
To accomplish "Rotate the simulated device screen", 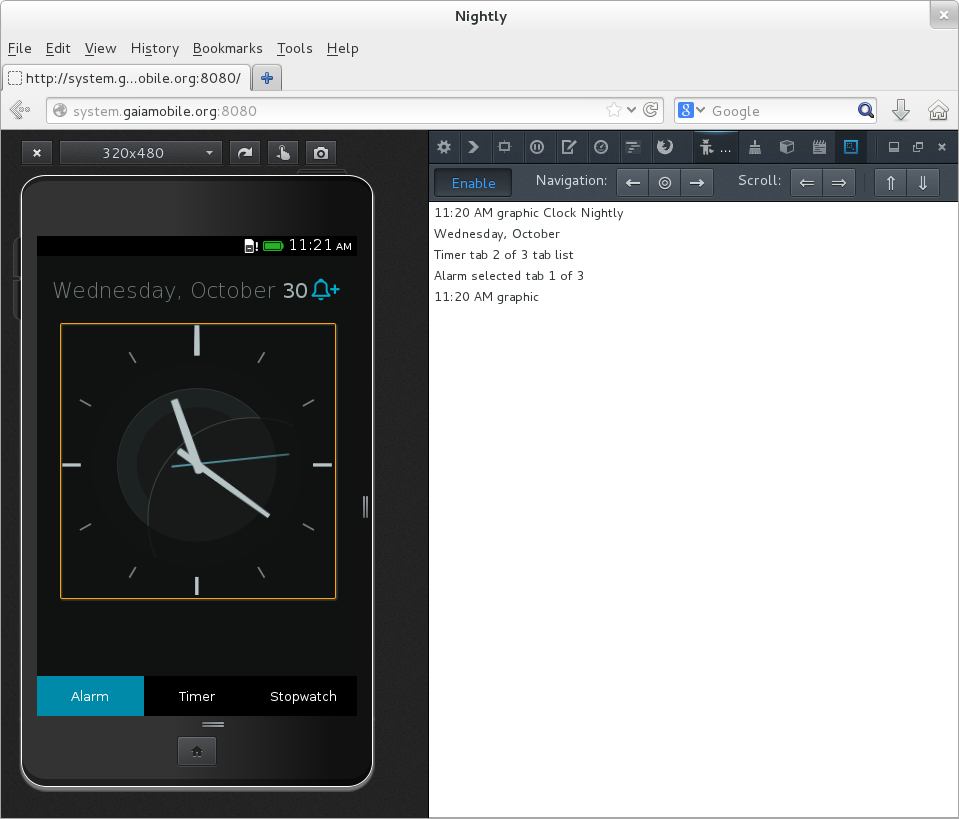I will (x=244, y=153).
